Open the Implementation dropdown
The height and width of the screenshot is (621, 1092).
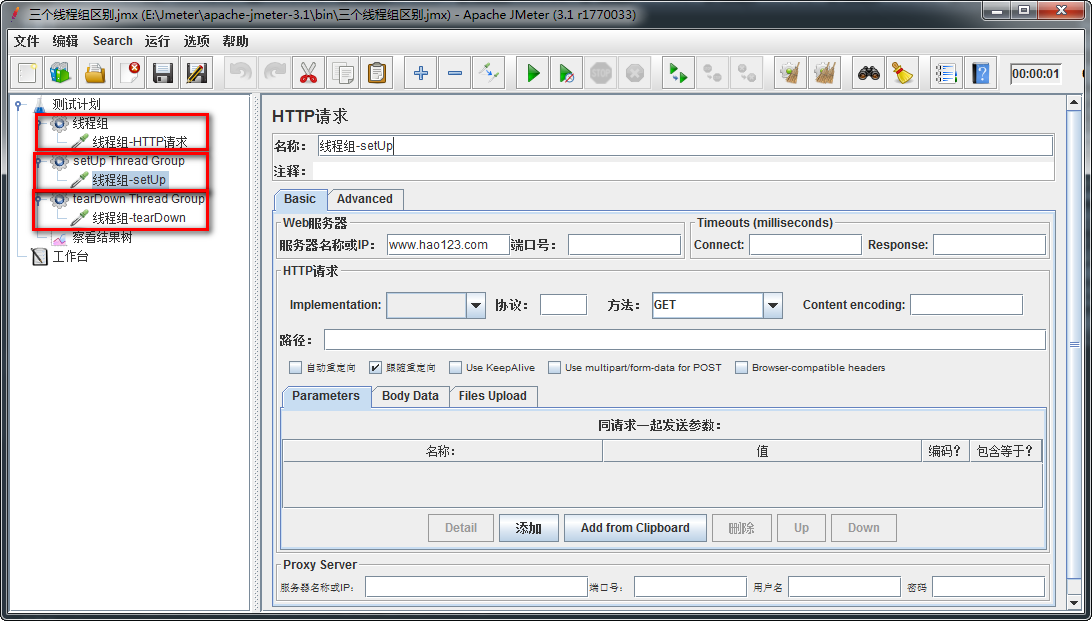475,305
